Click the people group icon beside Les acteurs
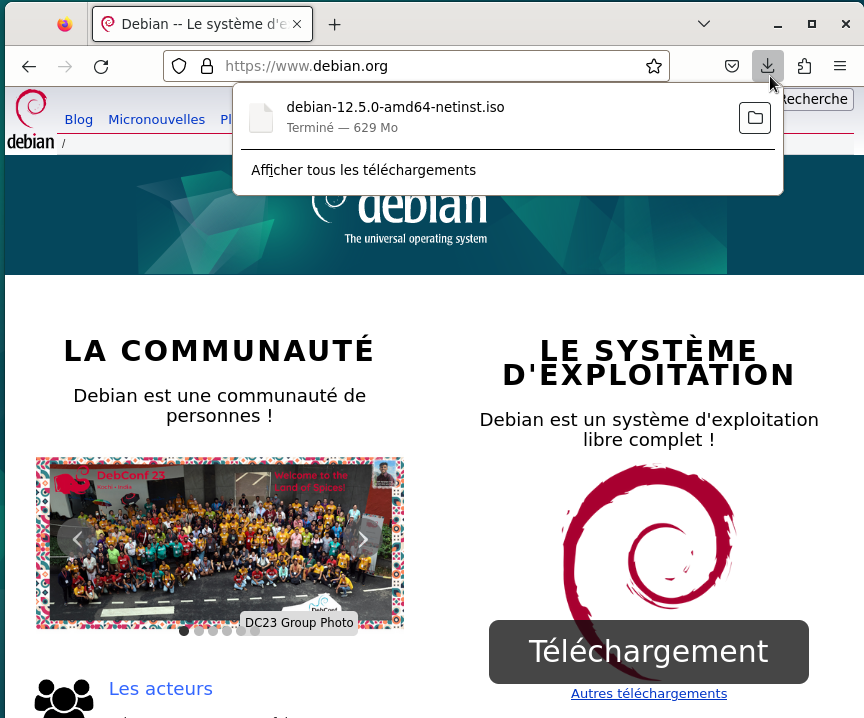The width and height of the screenshot is (864, 718). pyautogui.click(x=64, y=698)
